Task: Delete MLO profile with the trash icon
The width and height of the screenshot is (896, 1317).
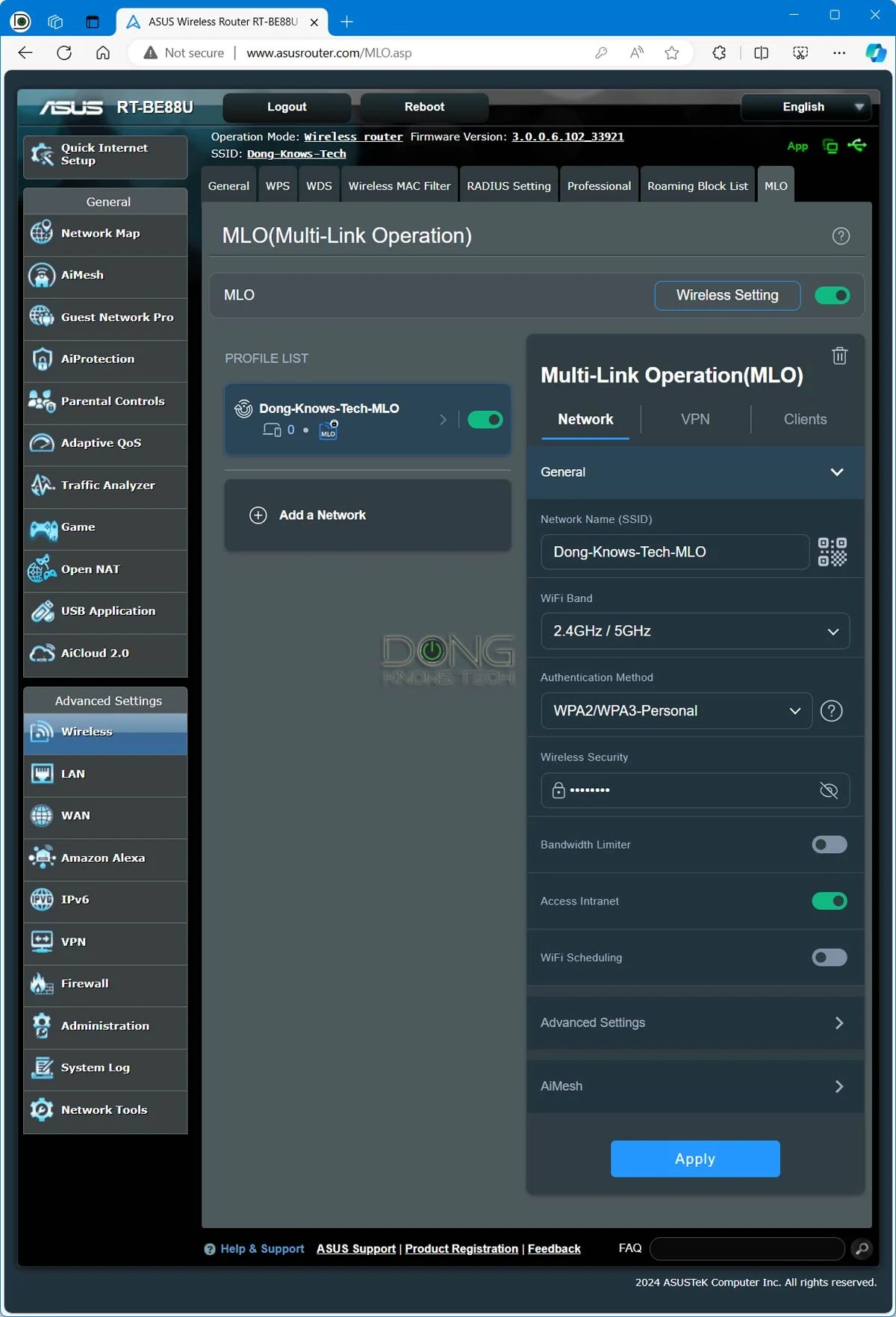Action: (839, 356)
